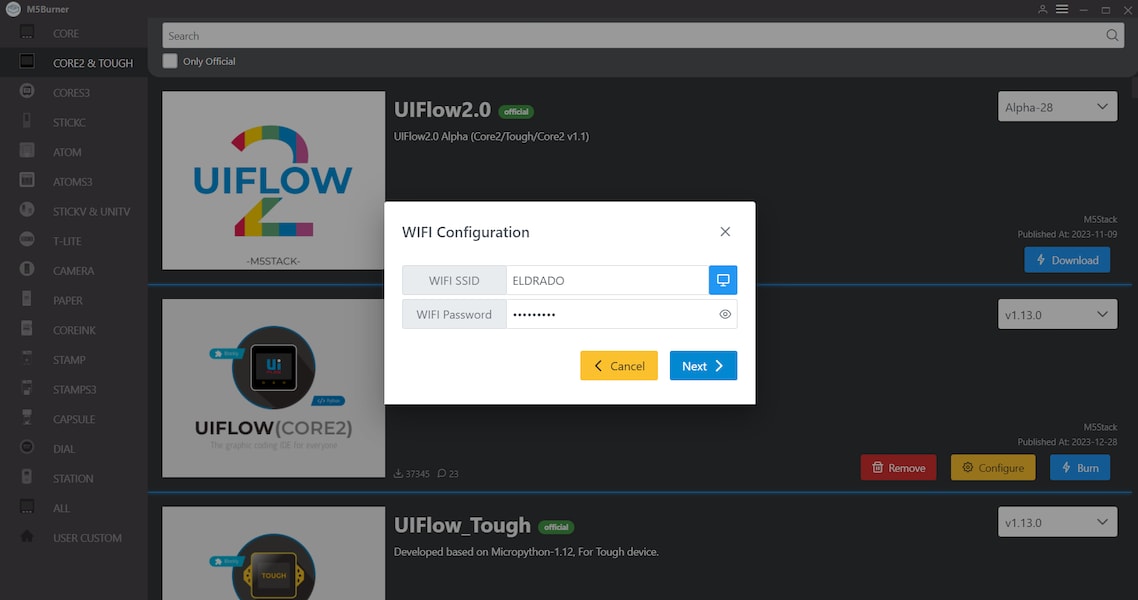Screen dimensions: 1138x600
Task: Cancel the WIFI Configuration dialog
Action: (619, 366)
